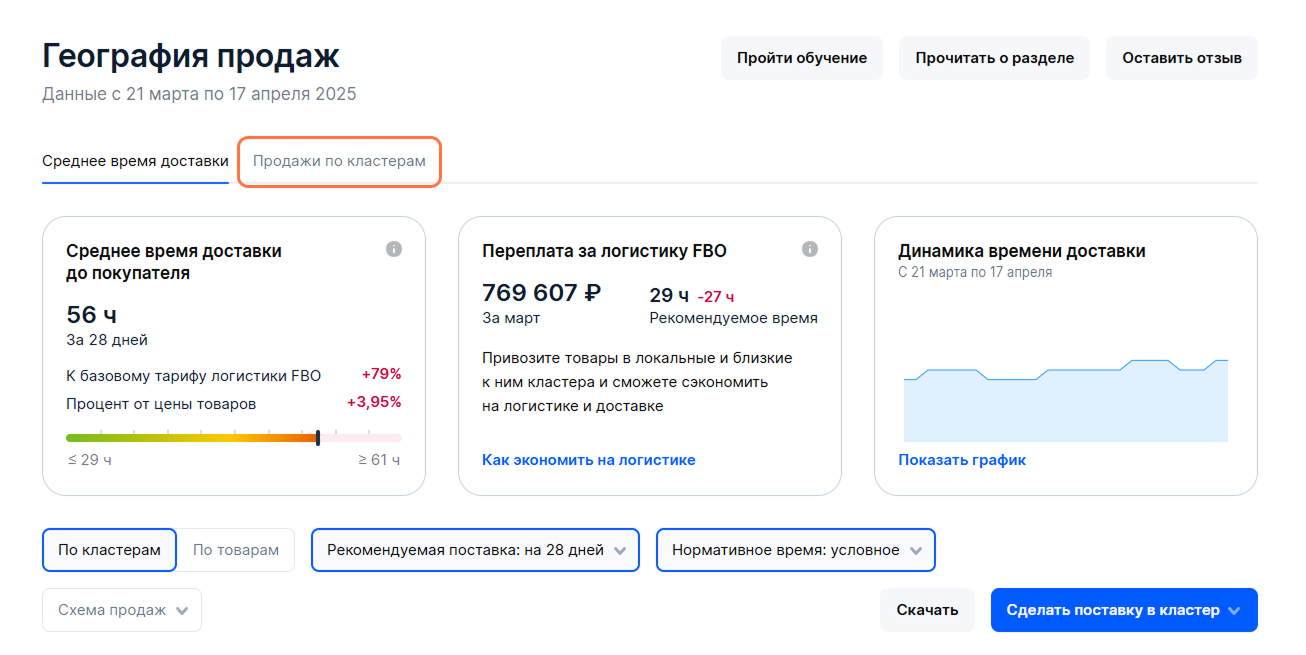
Task: Switch to the По товарам view
Action: [x=236, y=550]
